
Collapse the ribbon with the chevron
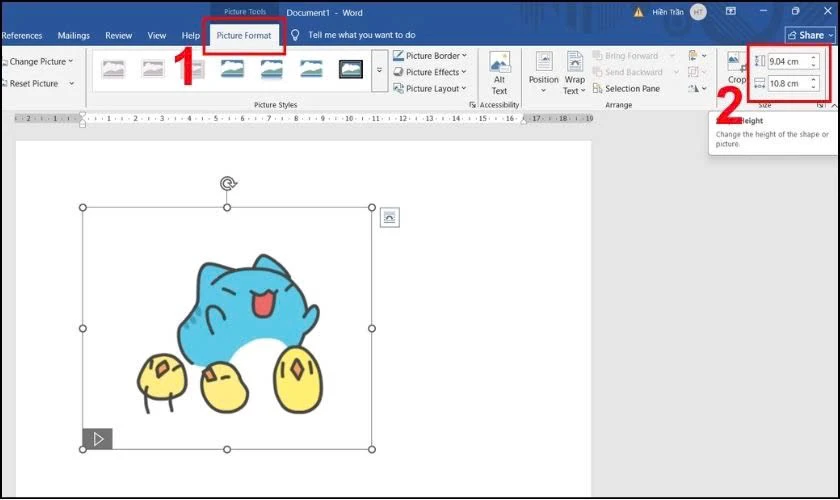[834, 106]
